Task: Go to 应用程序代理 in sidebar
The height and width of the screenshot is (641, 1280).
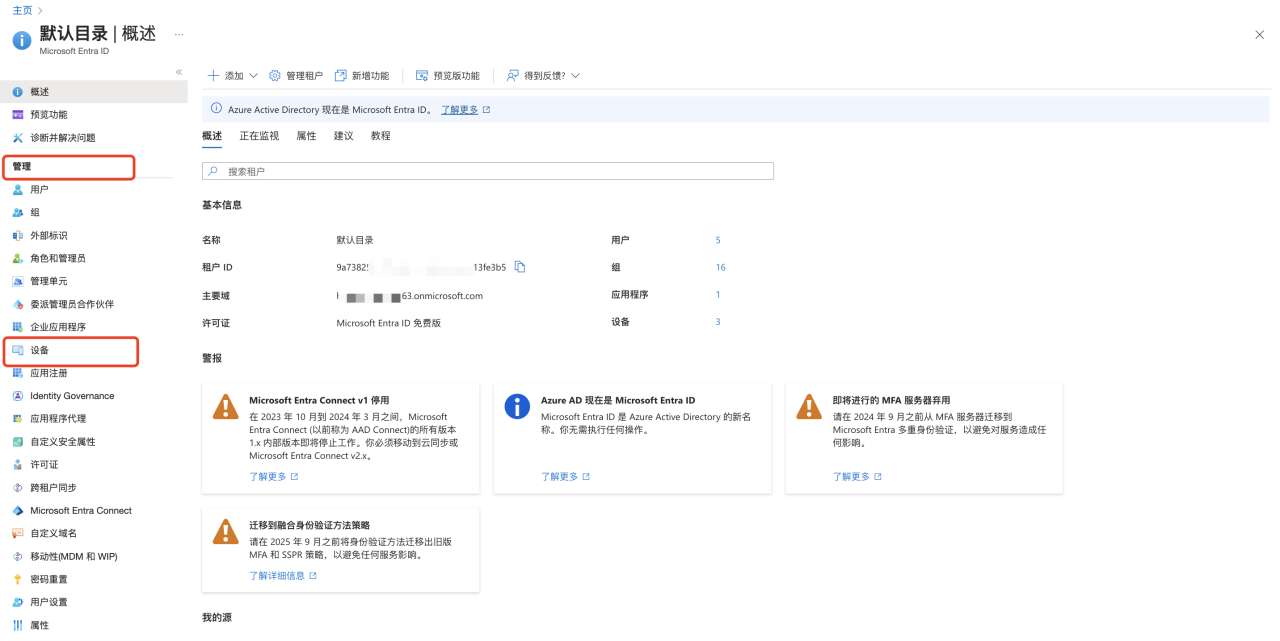Action: [x=57, y=419]
